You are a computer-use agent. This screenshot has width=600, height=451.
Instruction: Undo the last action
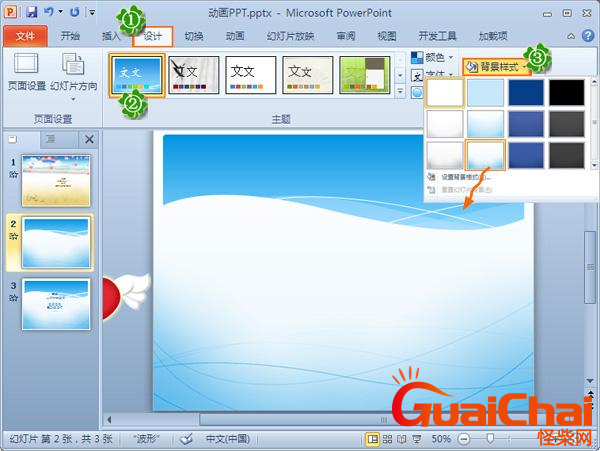pos(49,12)
